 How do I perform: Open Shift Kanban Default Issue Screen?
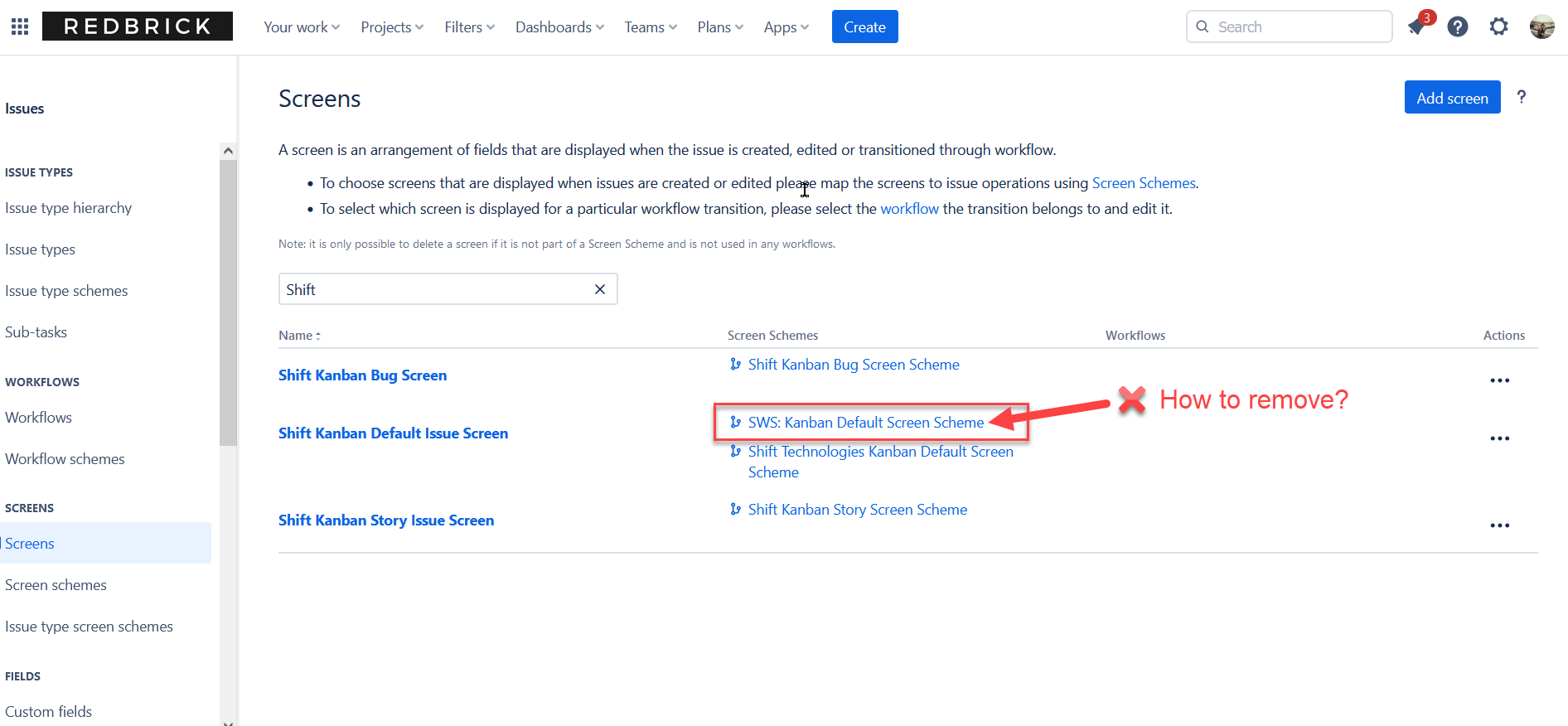point(393,433)
